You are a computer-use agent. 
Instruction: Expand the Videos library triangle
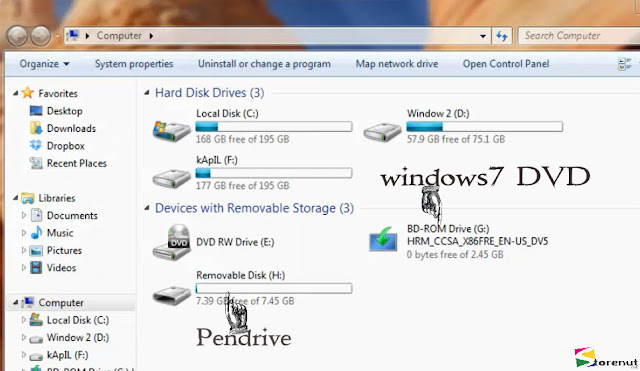coord(24,268)
